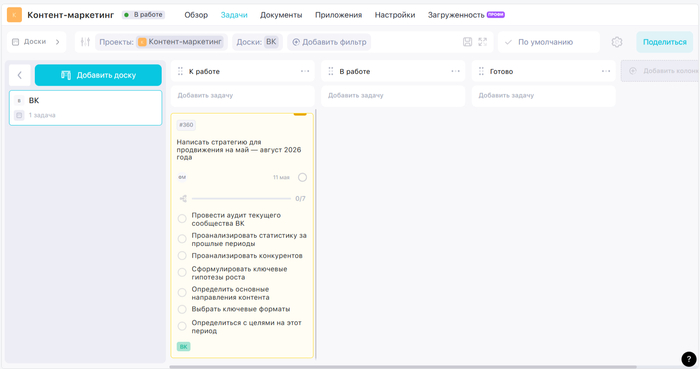Select the ВК board in sidebar

tap(86, 108)
